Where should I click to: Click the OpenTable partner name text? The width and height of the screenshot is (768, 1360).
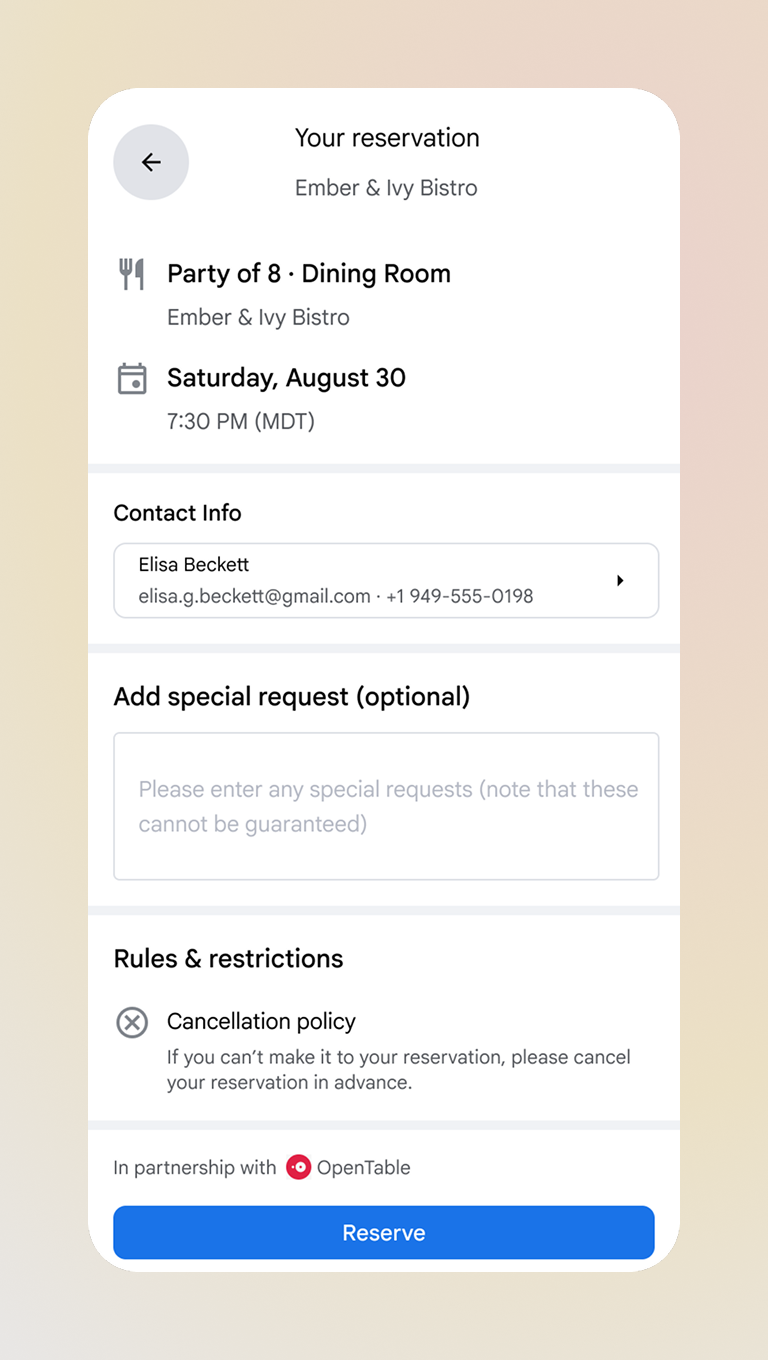pos(363,1167)
